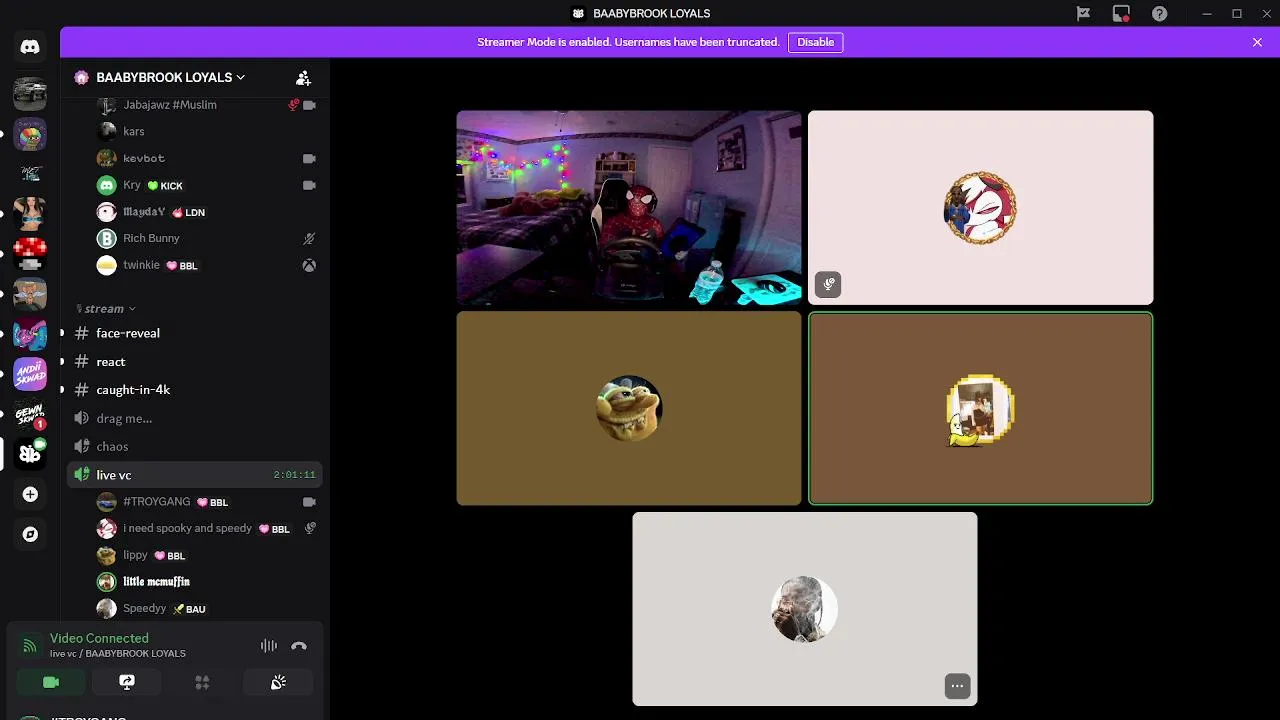Screen dimensions: 1280x720
Task: Select the 2:01:11 call timer
Action: point(295,475)
